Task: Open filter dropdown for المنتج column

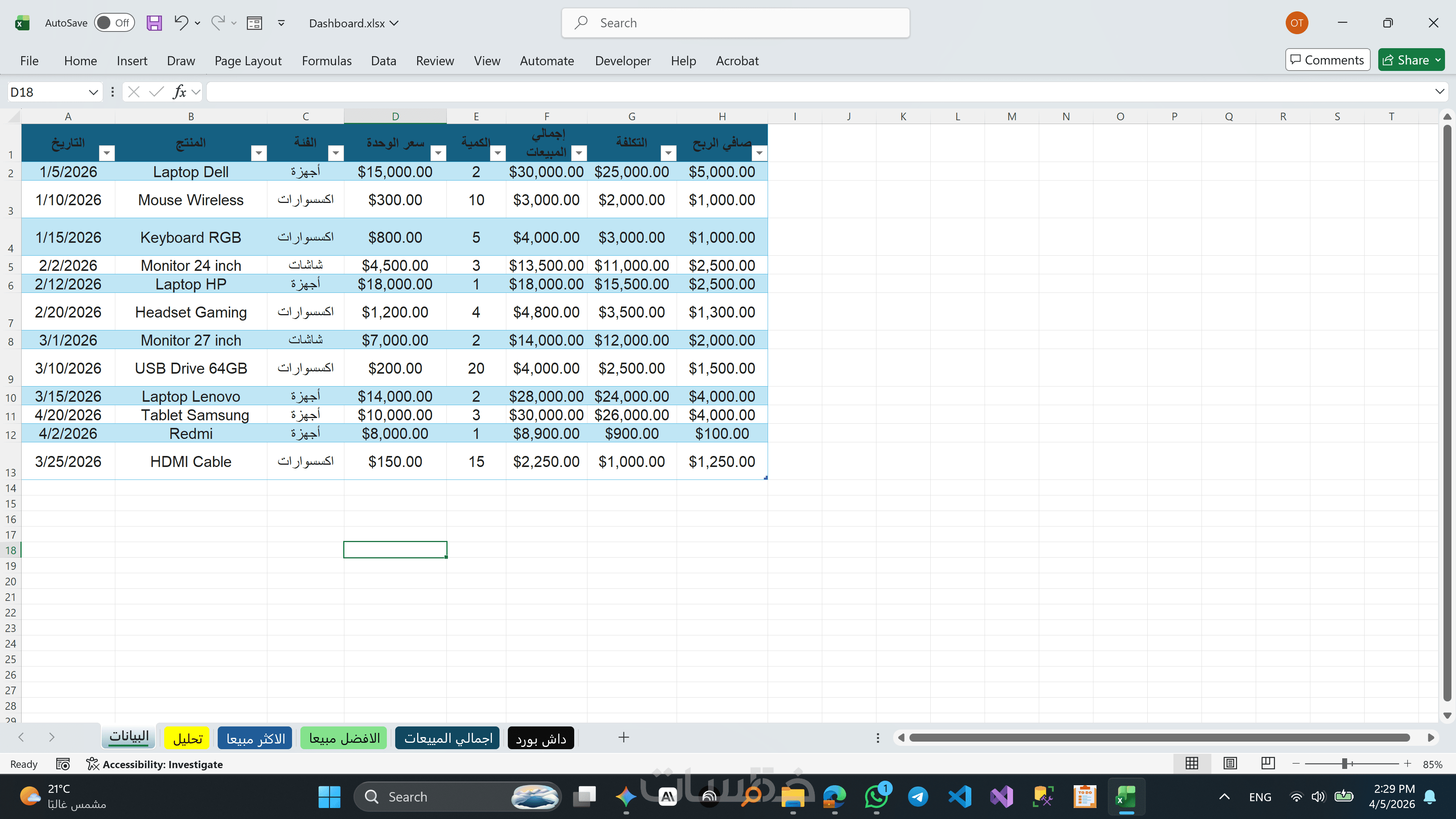Action: pos(258,152)
